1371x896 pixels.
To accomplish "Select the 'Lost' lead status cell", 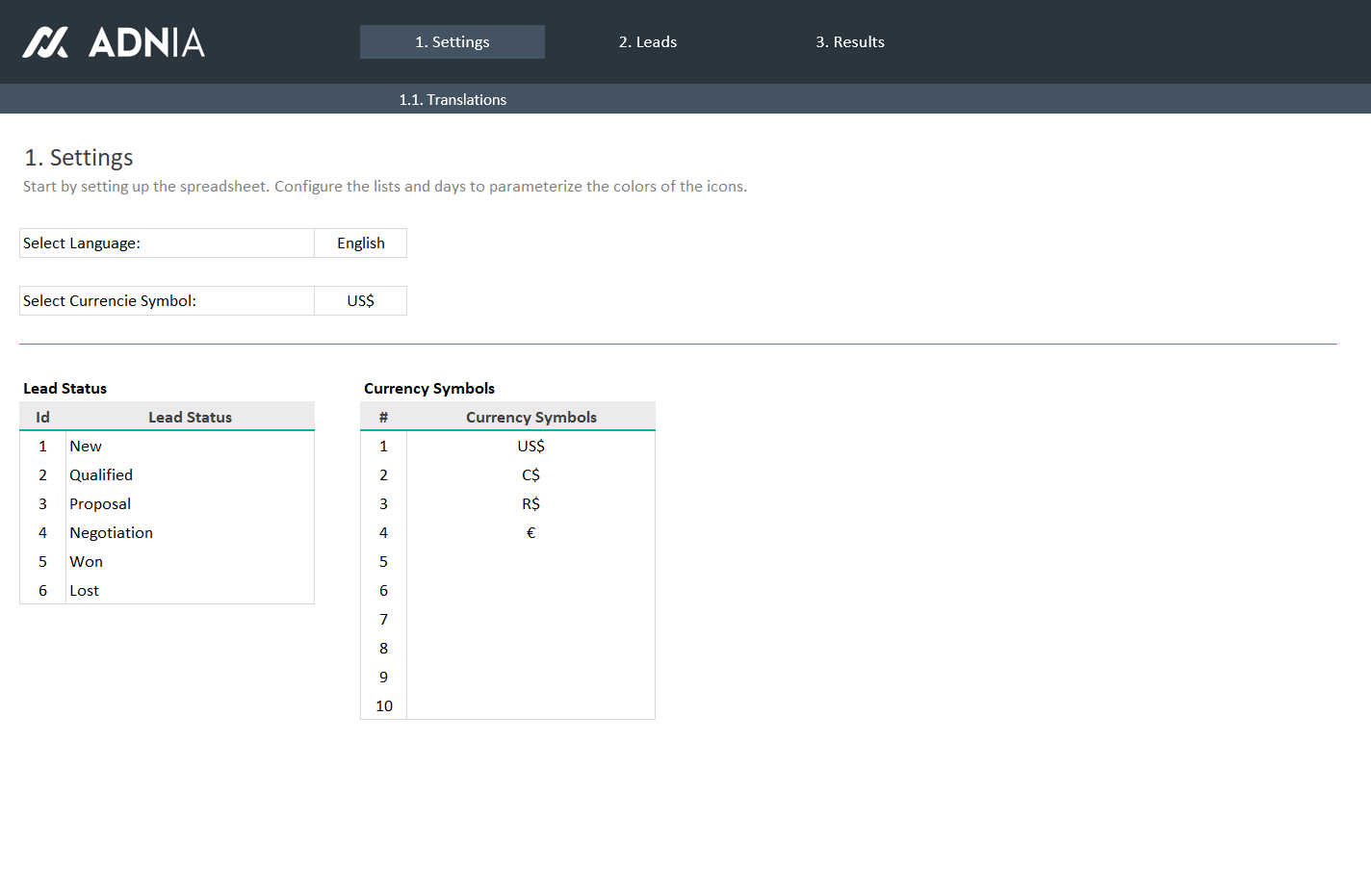I will [189, 591].
